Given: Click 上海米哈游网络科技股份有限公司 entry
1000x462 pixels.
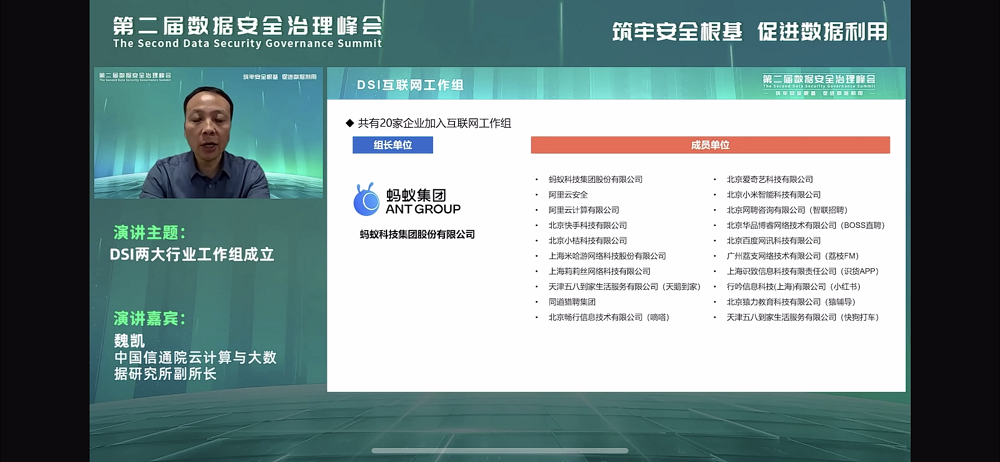Looking at the screenshot, I should (607, 256).
